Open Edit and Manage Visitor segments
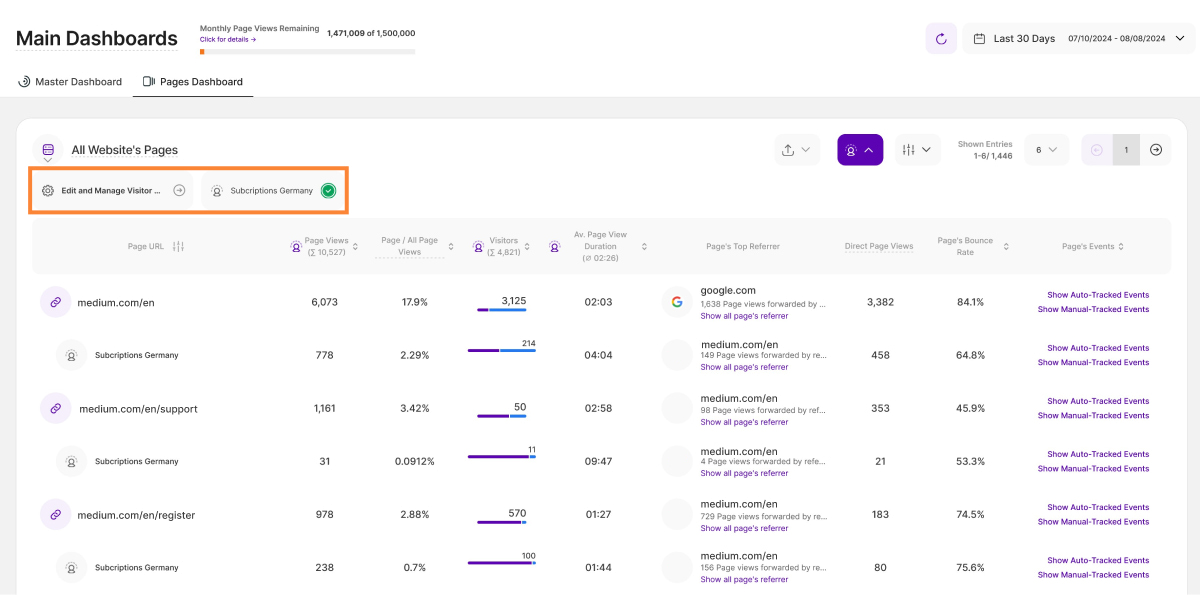The width and height of the screenshot is (1200, 595). pos(111,190)
